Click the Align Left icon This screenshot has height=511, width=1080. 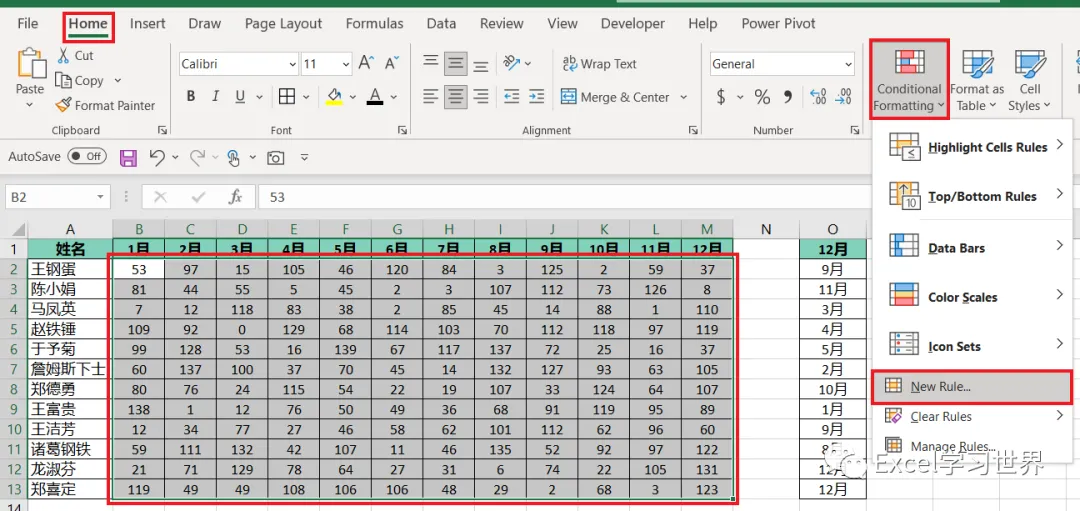[x=431, y=96]
